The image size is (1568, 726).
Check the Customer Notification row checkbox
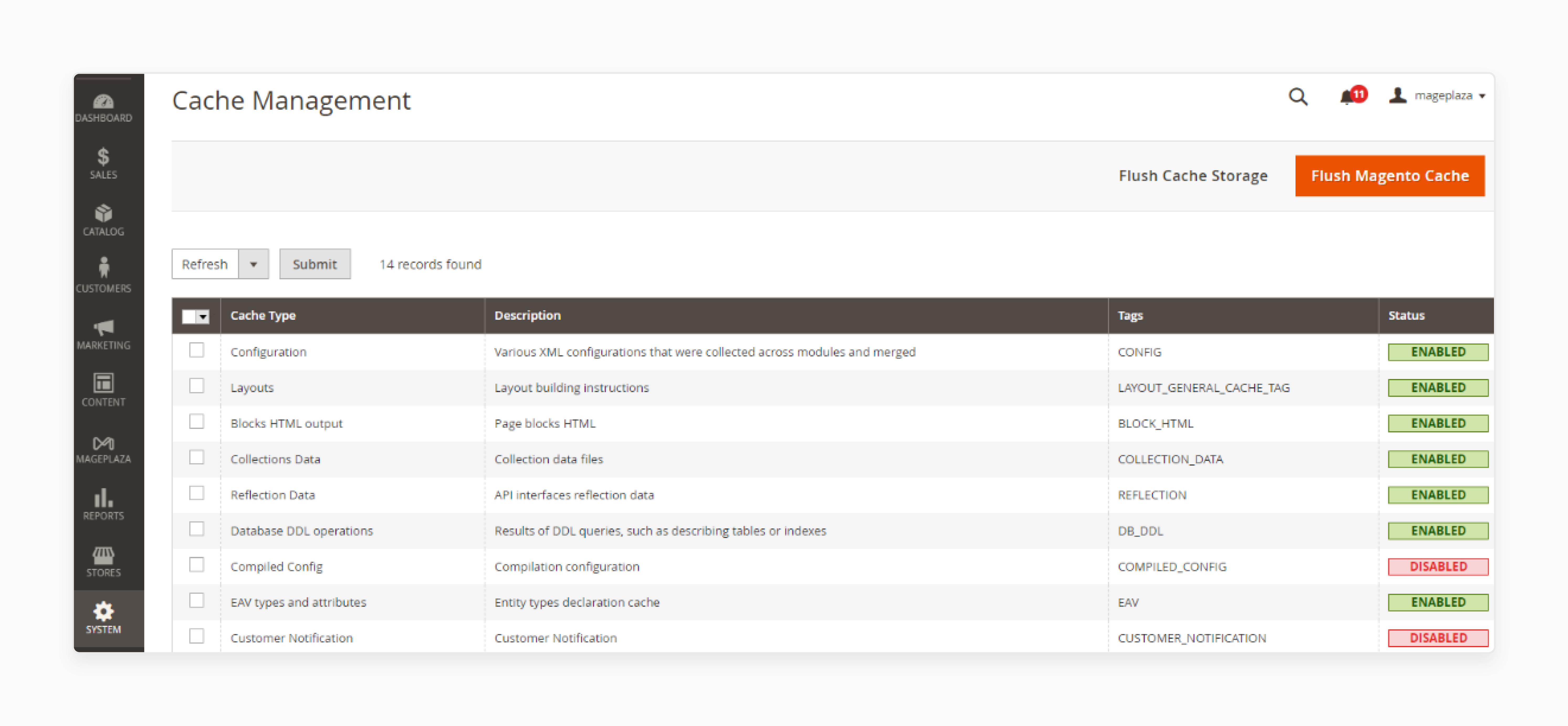coord(197,636)
